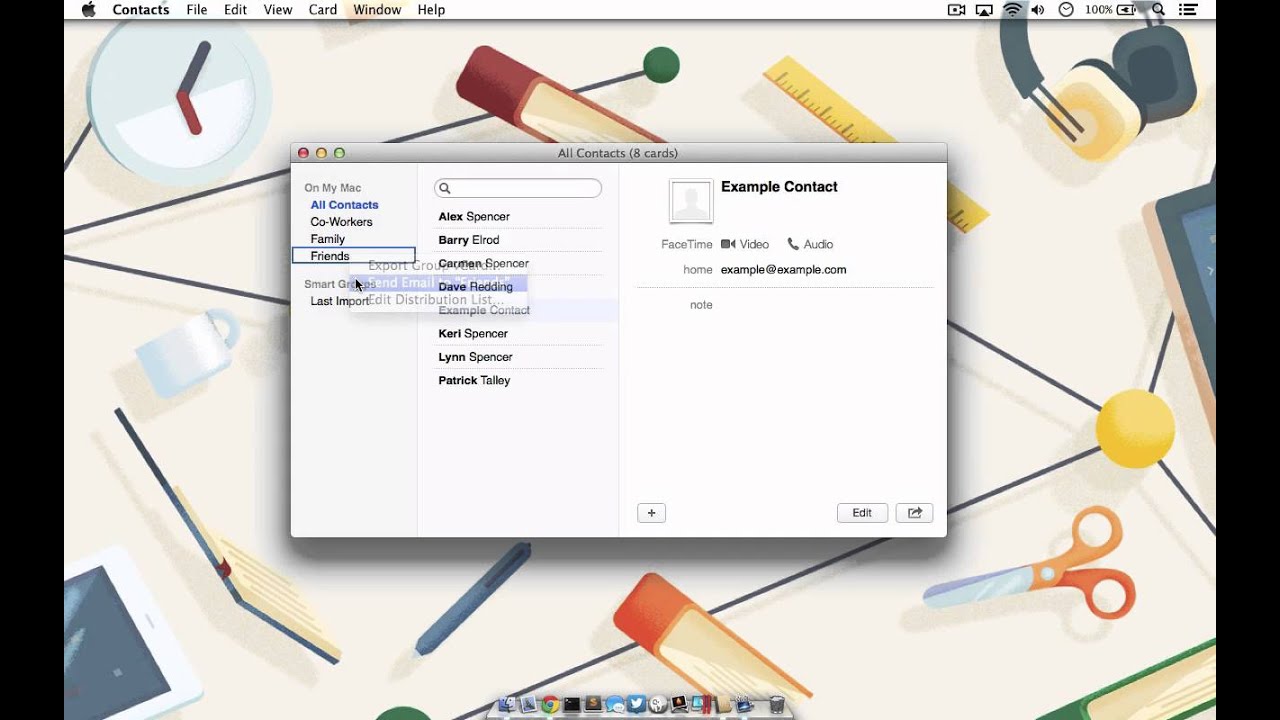1280x720 pixels.
Task: Select the Co-Workers group
Action: (341, 222)
